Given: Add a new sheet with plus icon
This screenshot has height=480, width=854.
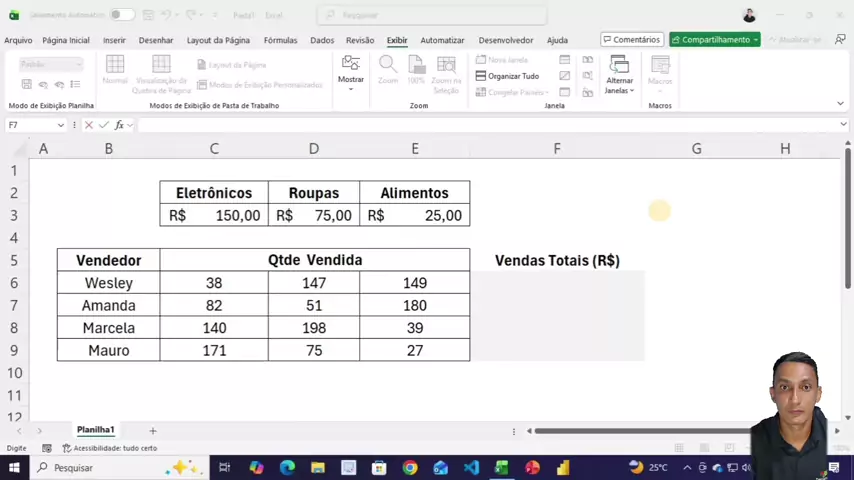Looking at the screenshot, I should click(153, 430).
